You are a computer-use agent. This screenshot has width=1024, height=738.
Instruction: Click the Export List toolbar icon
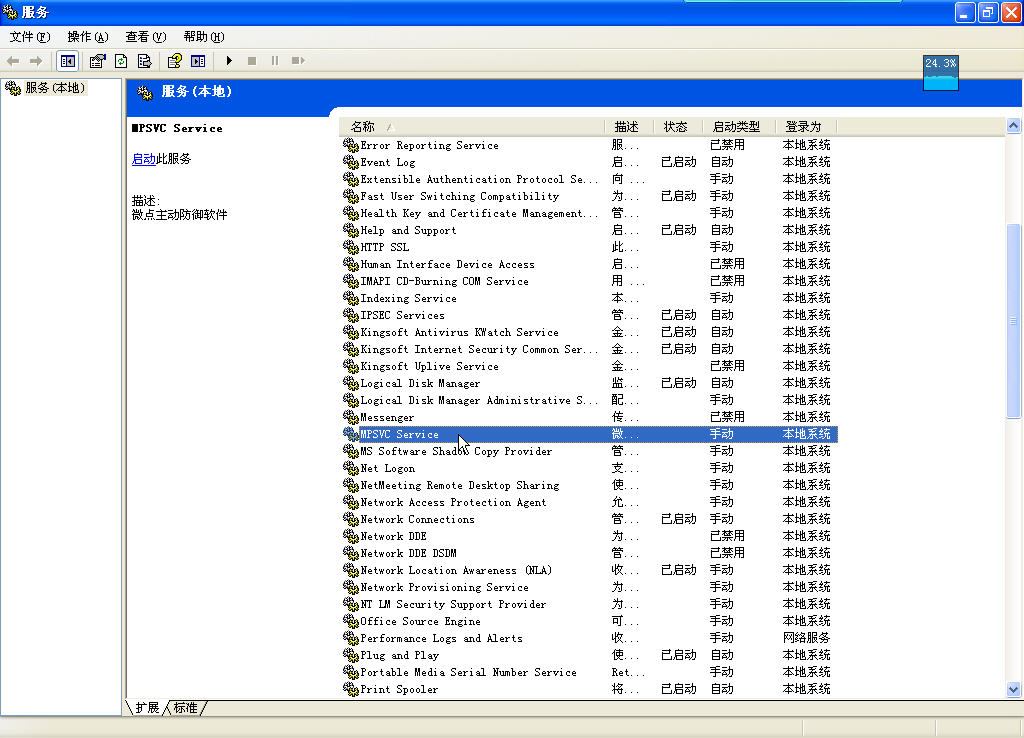pyautogui.click(x=144, y=61)
